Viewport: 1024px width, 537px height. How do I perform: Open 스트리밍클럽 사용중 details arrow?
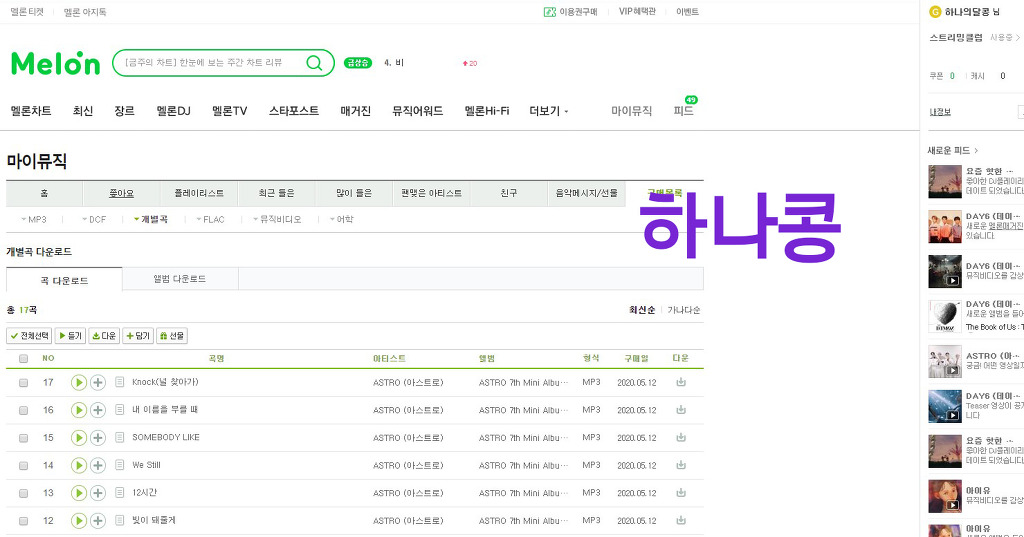[1017, 38]
